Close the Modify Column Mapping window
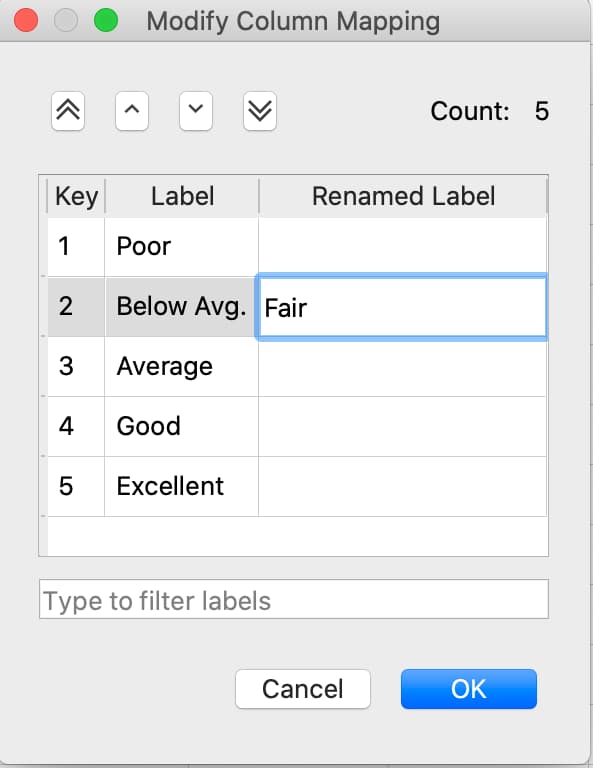This screenshot has height=768, width=593. 26,21
